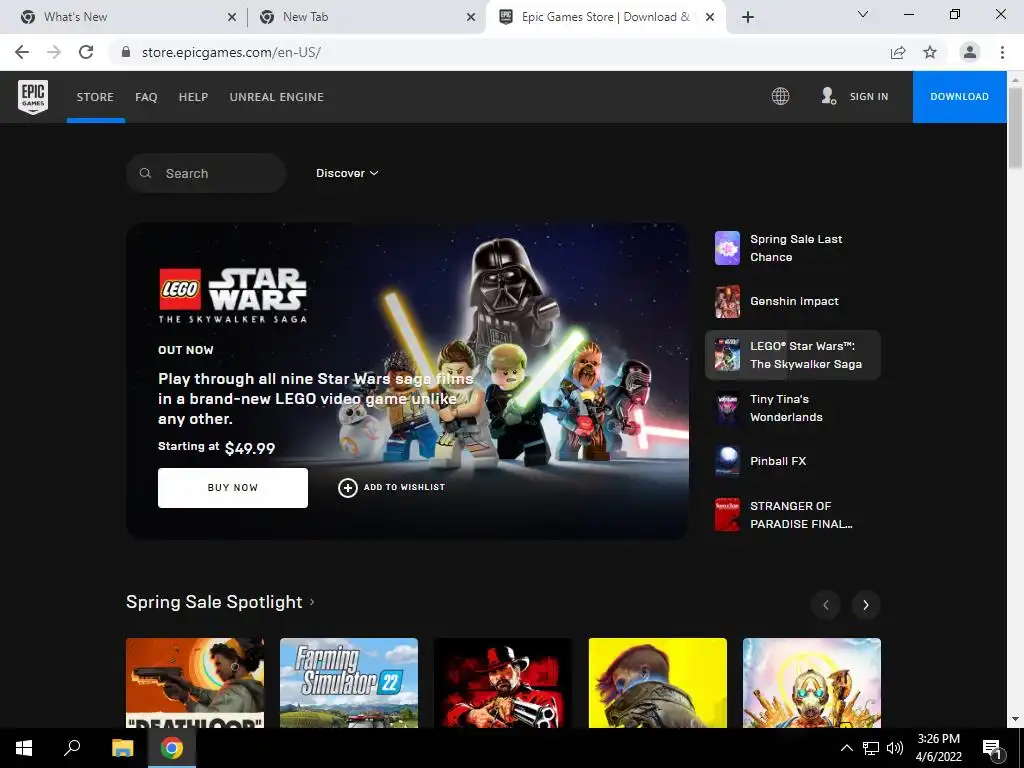This screenshot has width=1024, height=768.
Task: Open Windows Start menu
Action: 24,748
